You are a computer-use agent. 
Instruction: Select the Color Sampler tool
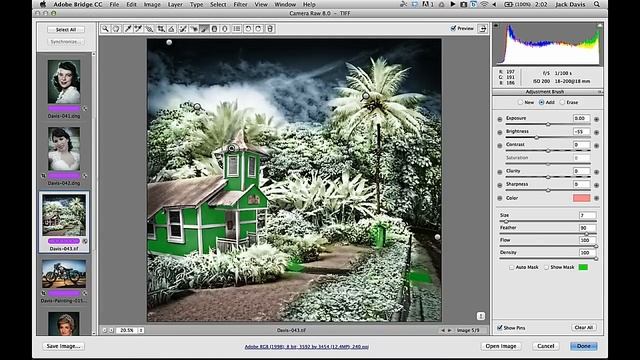(138, 29)
